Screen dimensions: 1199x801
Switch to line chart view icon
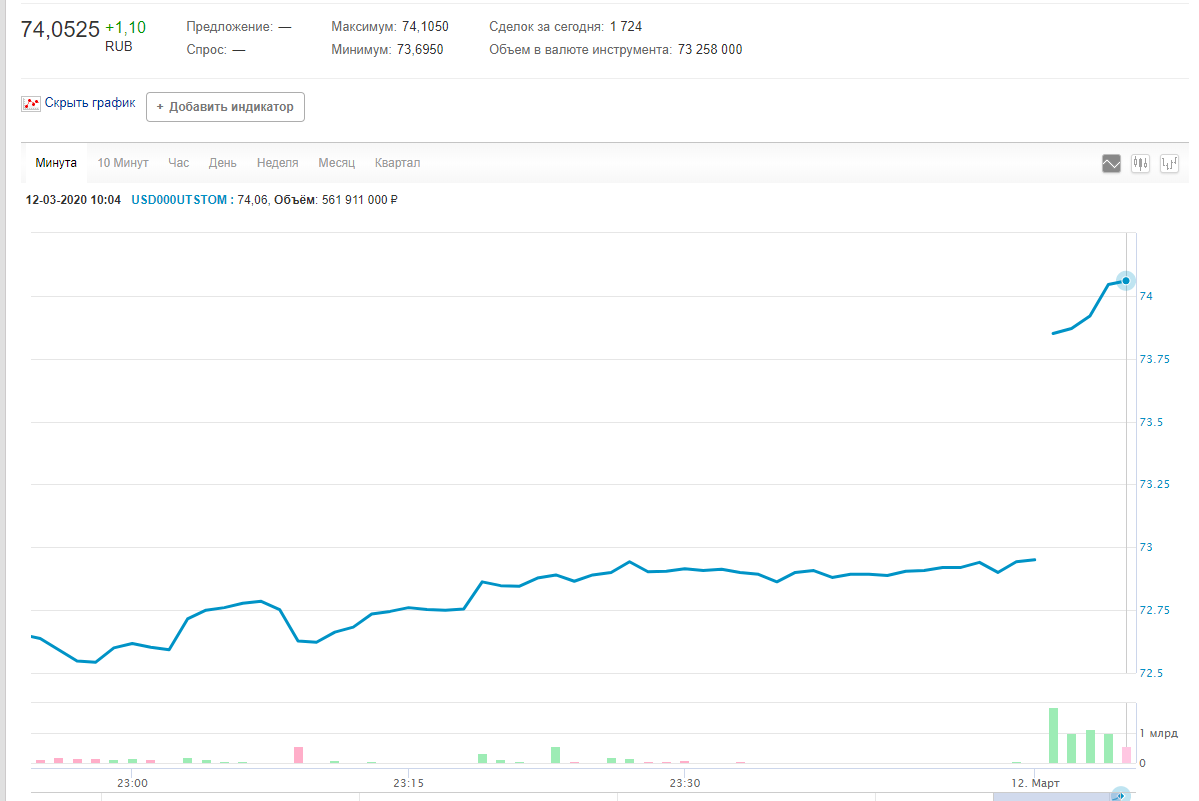(1111, 164)
